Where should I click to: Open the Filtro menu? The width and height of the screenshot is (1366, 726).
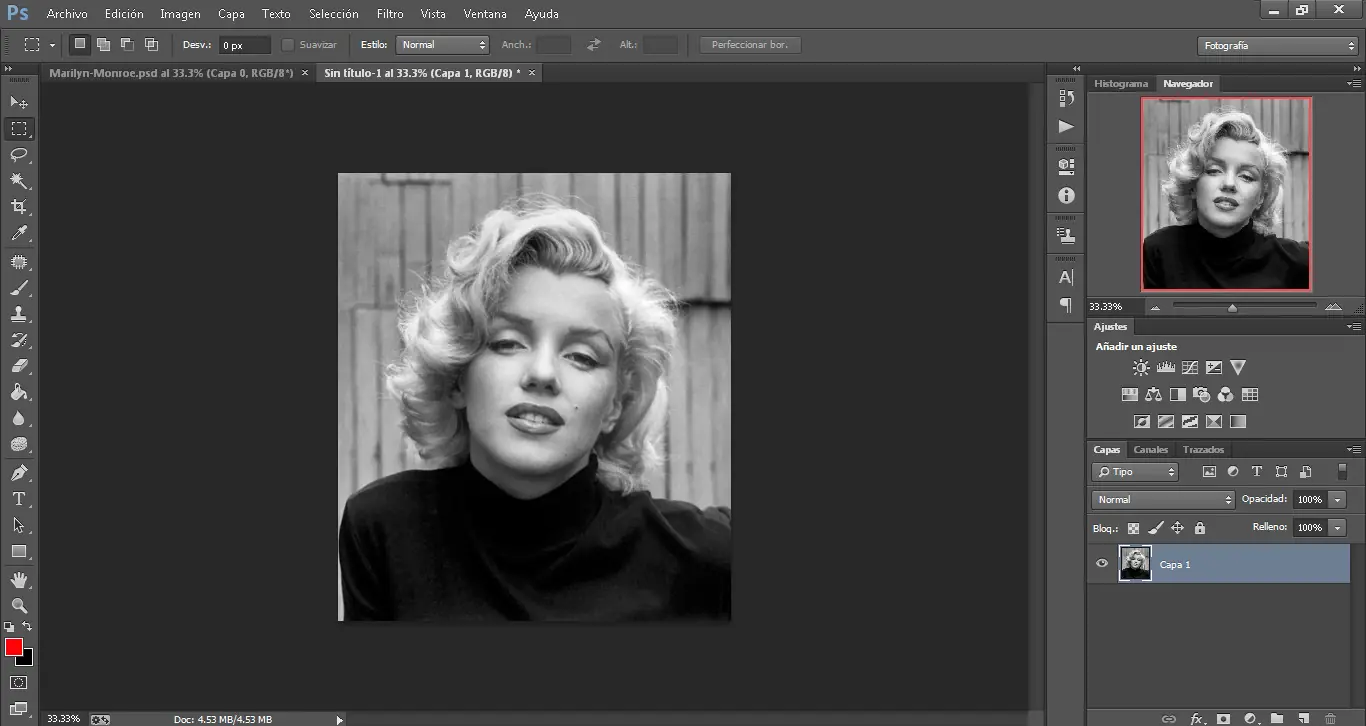point(390,14)
